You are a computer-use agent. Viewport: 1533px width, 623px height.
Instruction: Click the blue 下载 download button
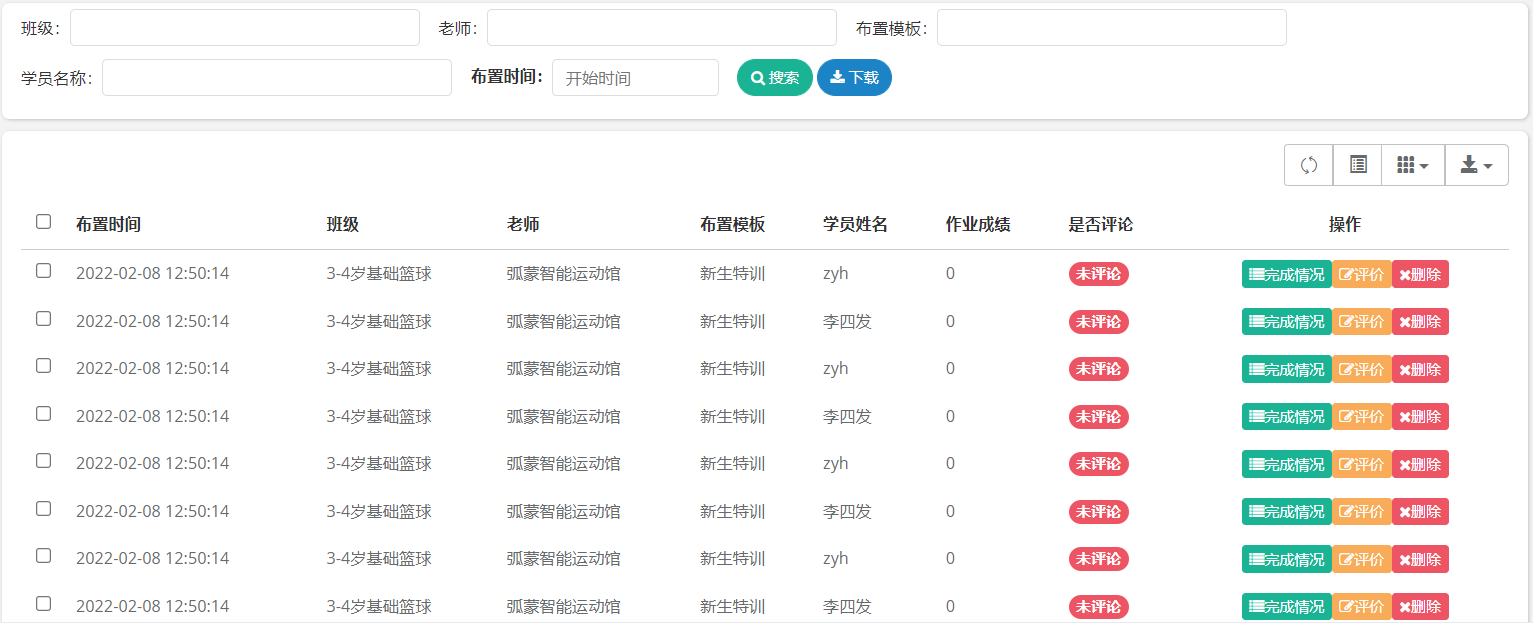click(x=854, y=78)
